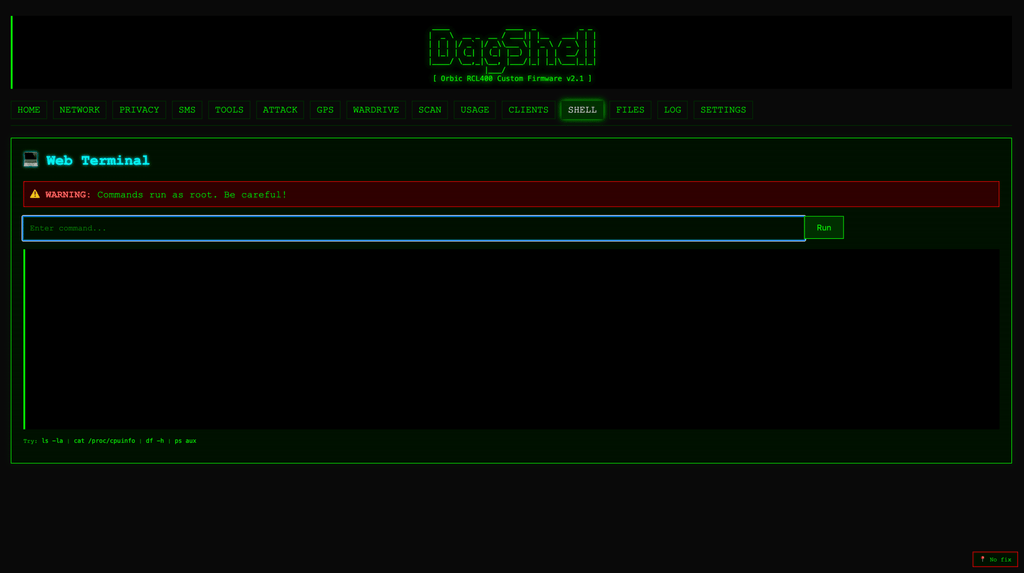The height and width of the screenshot is (573, 1024).
Task: Click the yellow warning triangle icon
Action: coord(35,194)
